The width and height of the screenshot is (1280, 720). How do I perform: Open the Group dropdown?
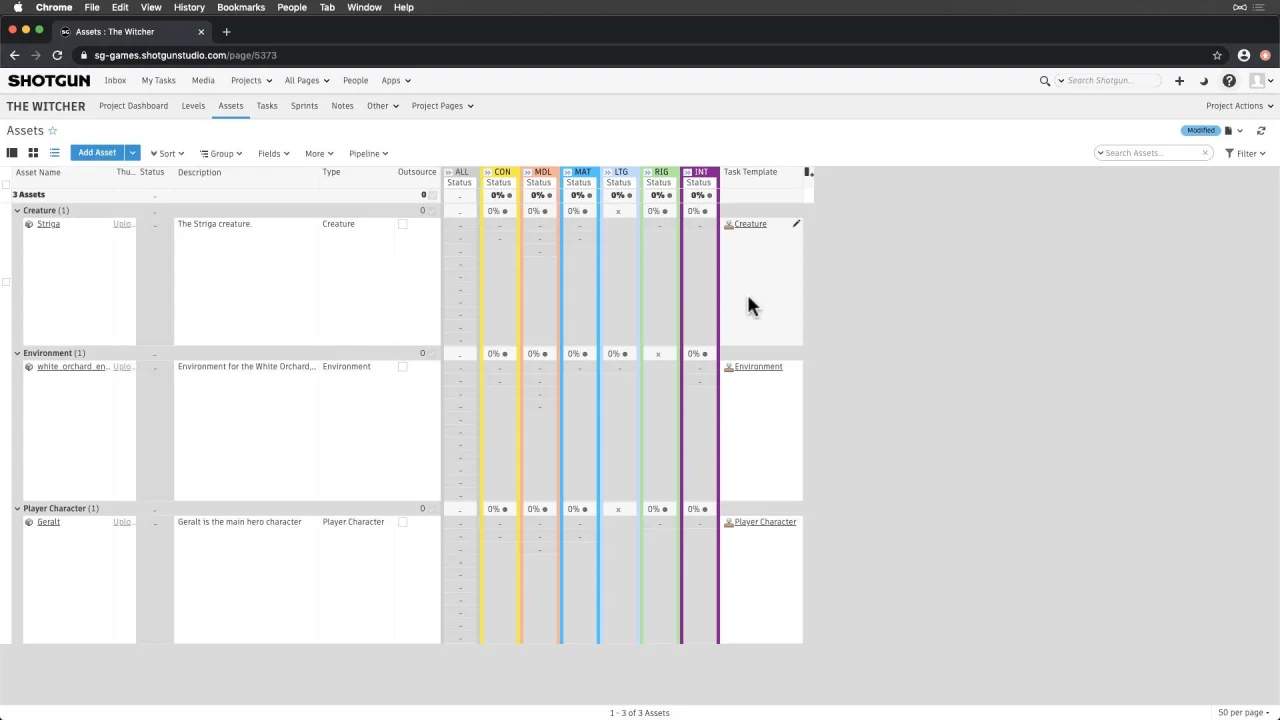pos(221,154)
